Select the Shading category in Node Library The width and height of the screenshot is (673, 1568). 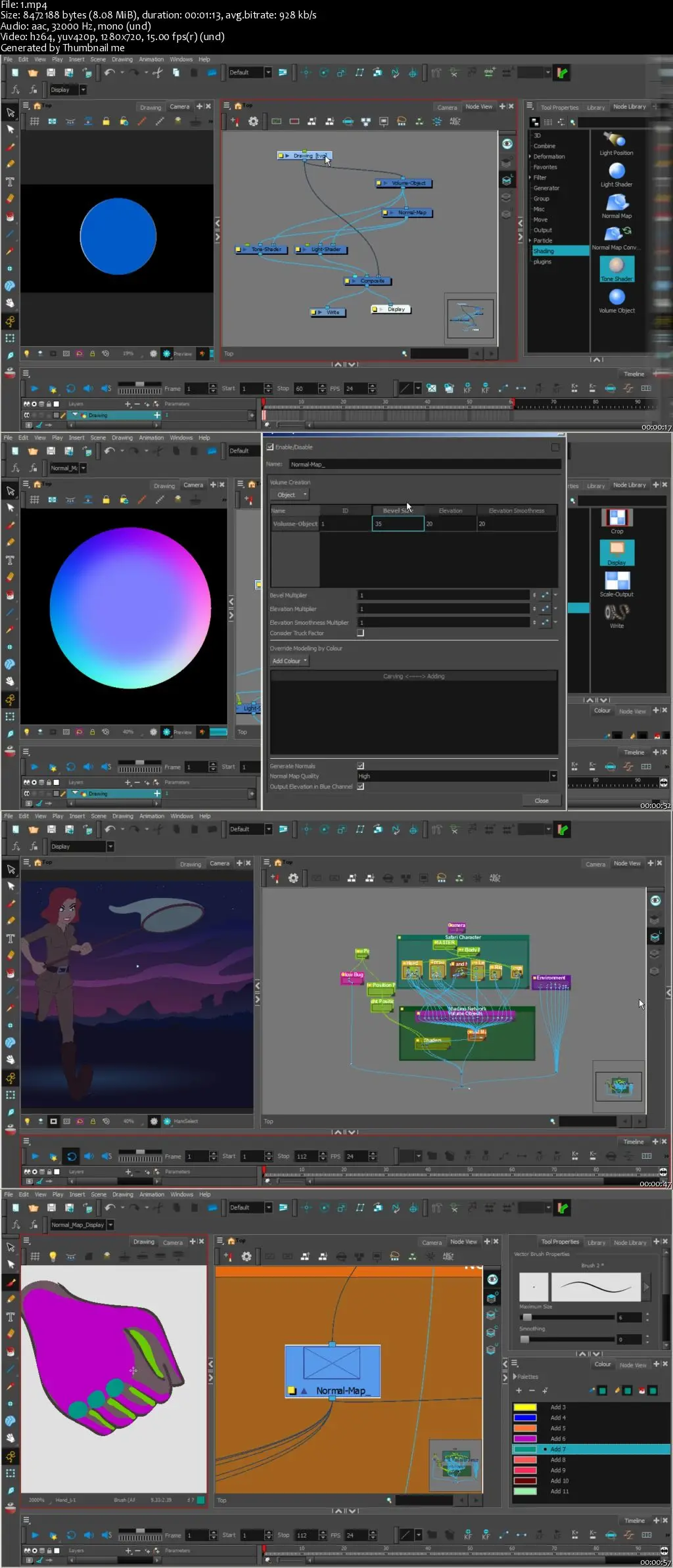560,251
